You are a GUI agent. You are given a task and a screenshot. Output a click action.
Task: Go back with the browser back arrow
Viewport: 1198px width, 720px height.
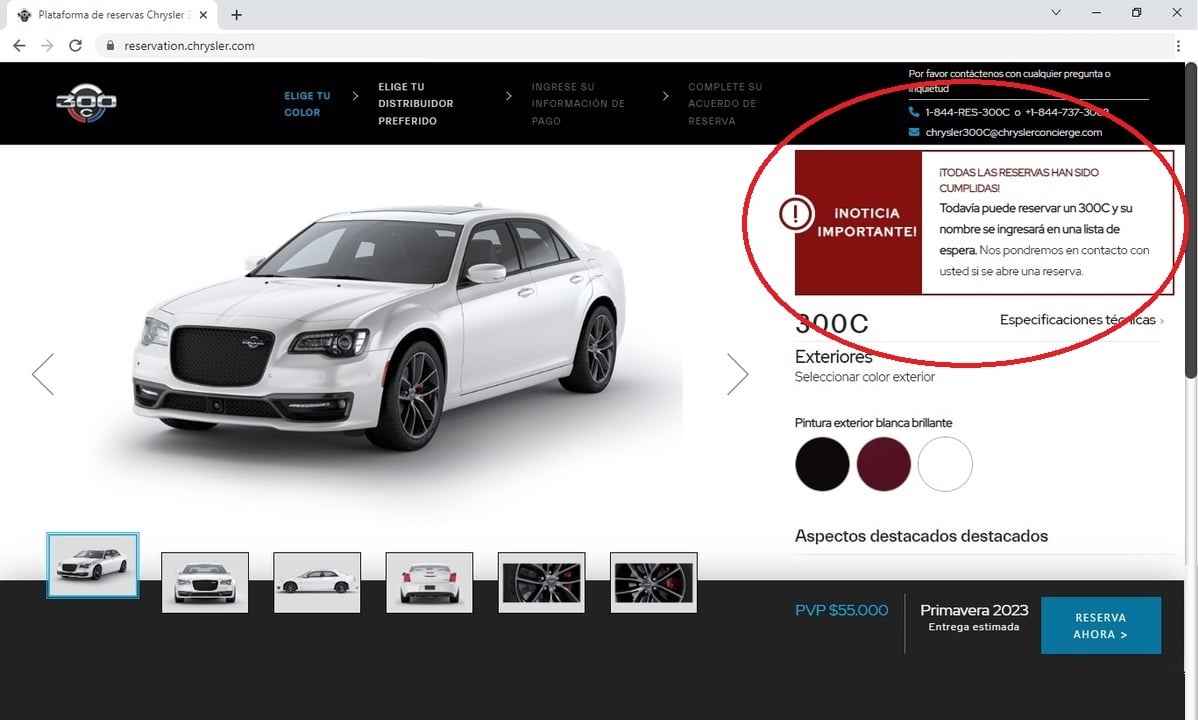19,46
